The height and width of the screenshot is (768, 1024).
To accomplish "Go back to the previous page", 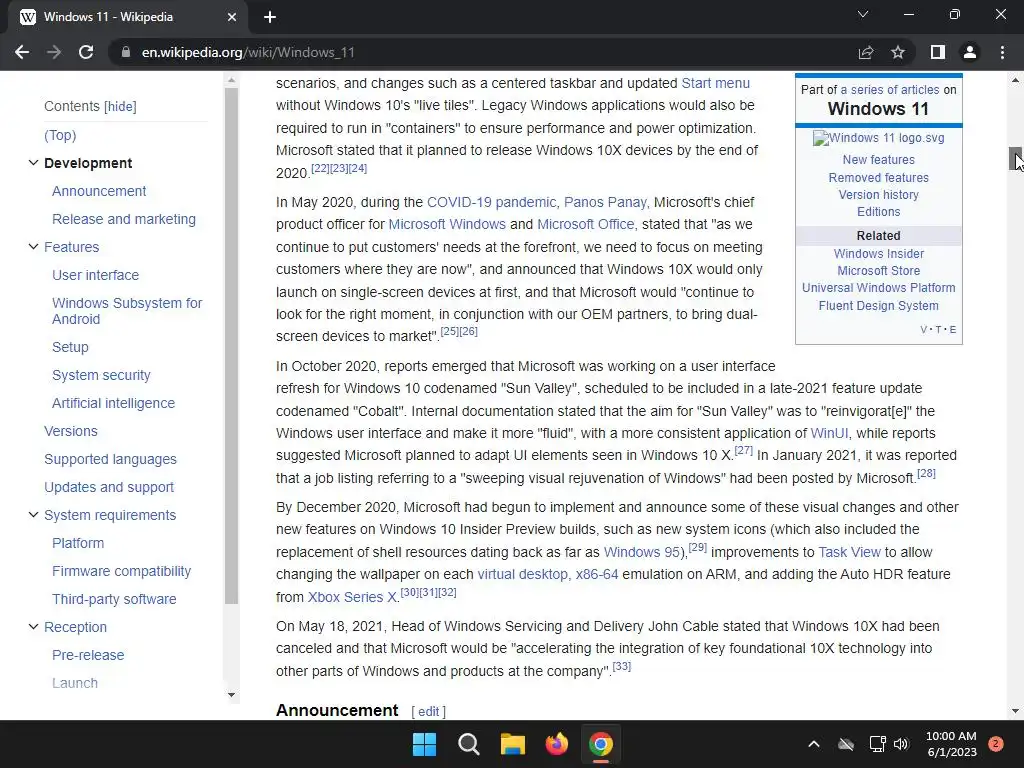I will pyautogui.click(x=22, y=52).
